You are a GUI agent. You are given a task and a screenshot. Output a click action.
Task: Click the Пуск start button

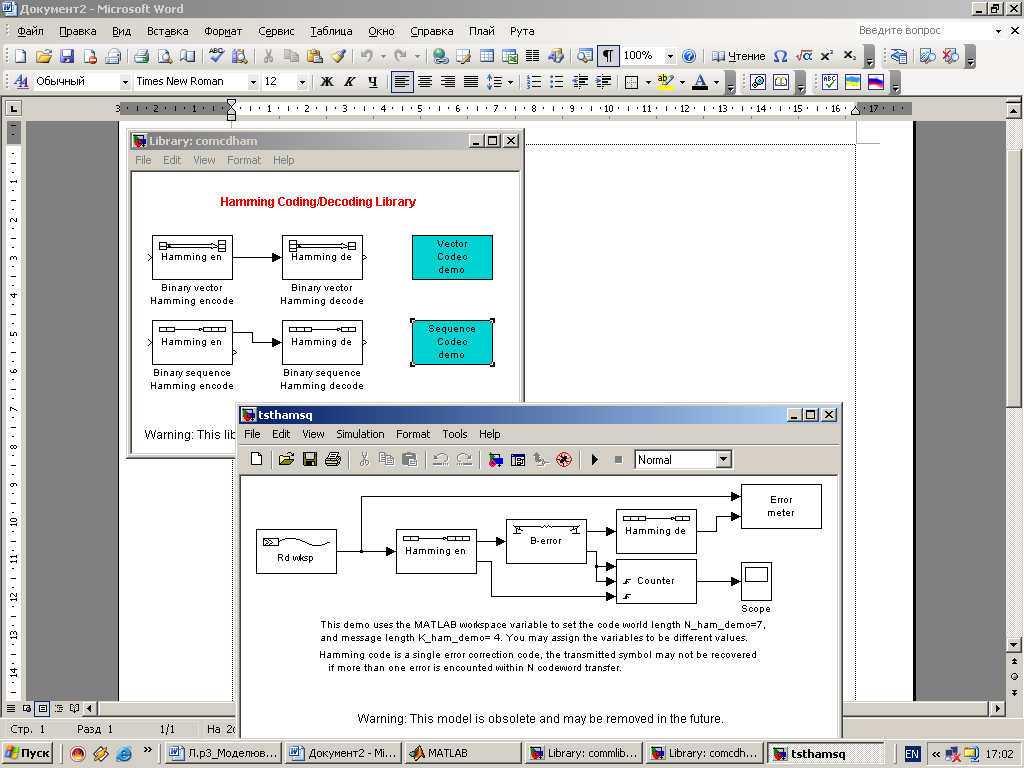[27, 753]
